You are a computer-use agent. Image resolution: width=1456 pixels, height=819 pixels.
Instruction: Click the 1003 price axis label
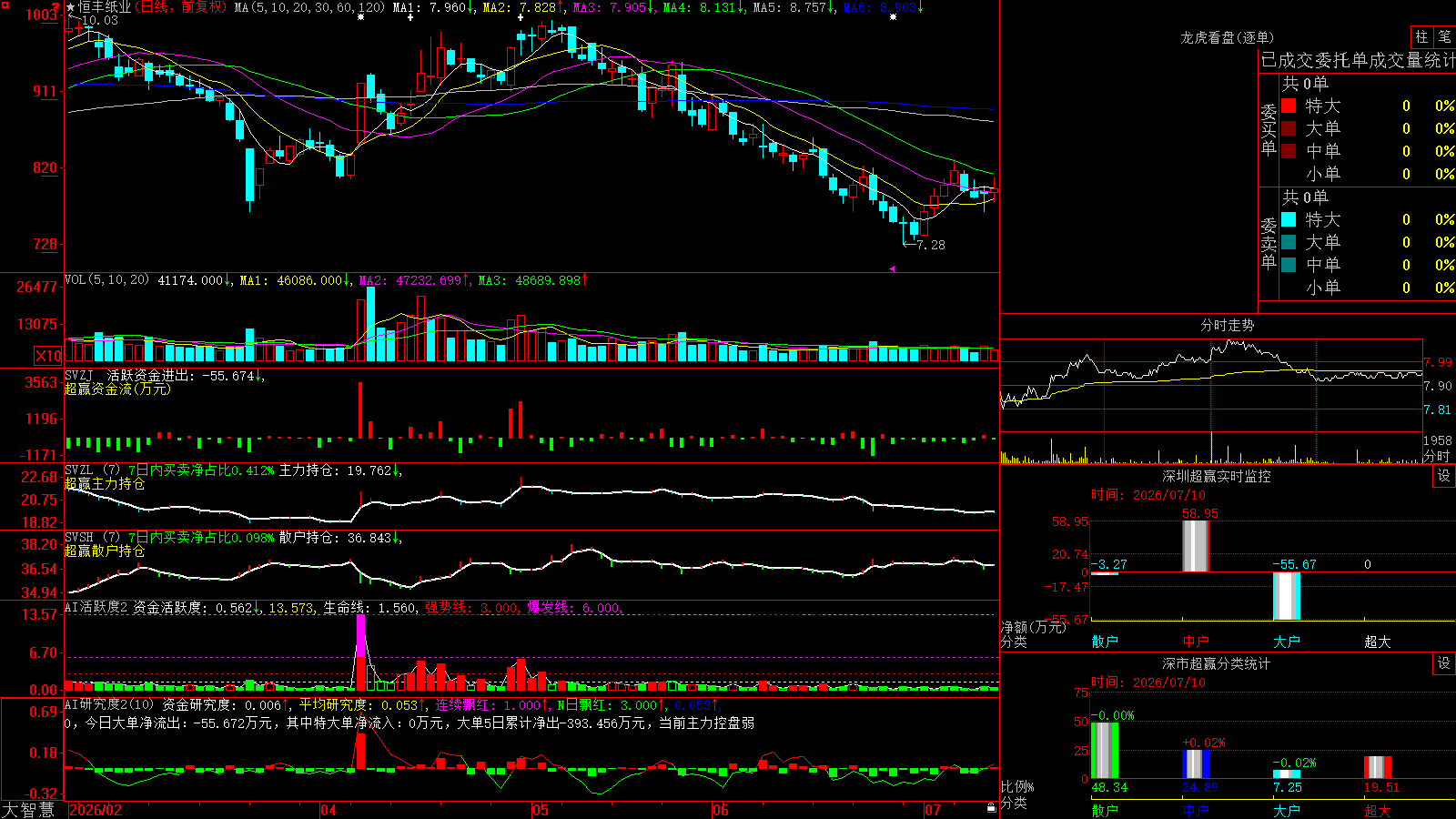[x=42, y=15]
